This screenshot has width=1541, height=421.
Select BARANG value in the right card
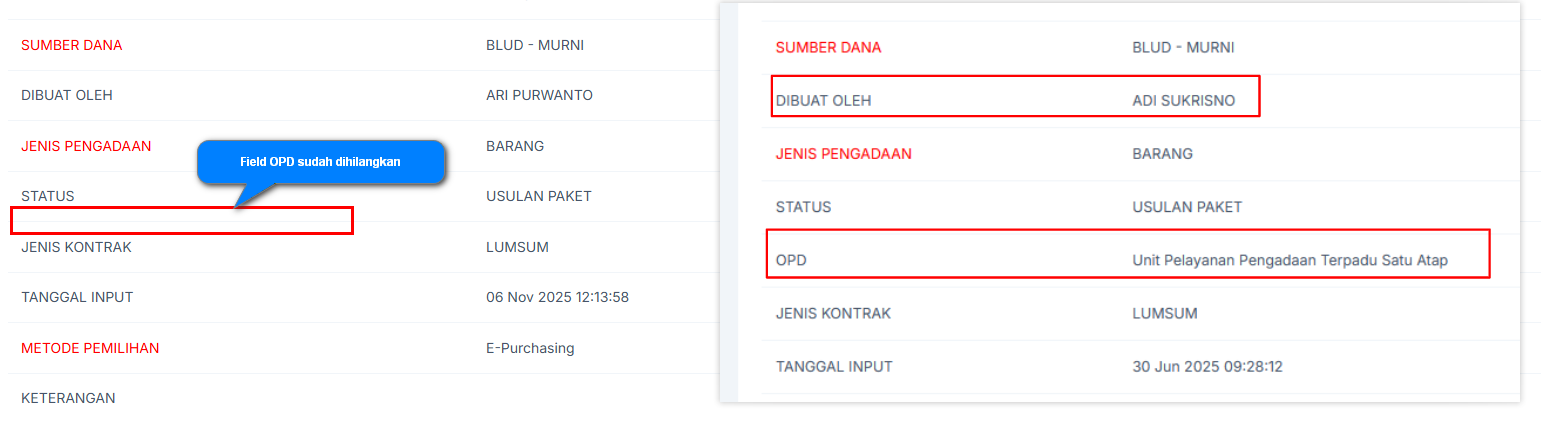[x=1162, y=154]
